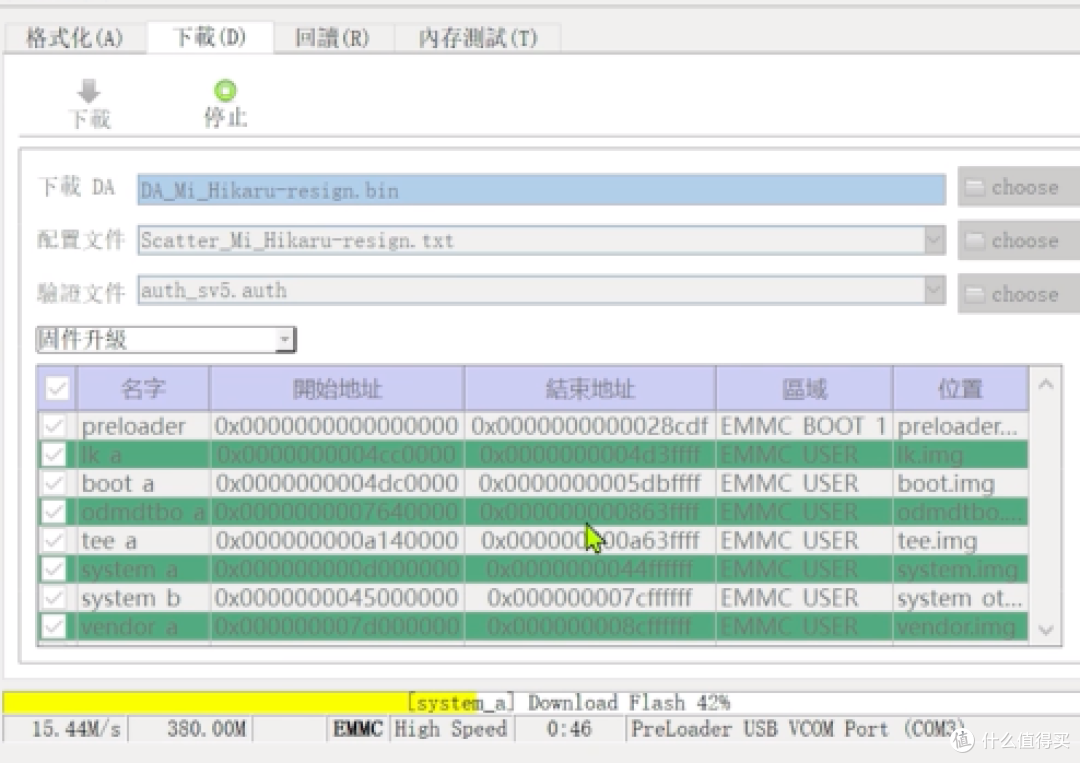Screen dimensions: 1080x763
Task: Click choose button for Scatter config file
Action: pos(1018,241)
